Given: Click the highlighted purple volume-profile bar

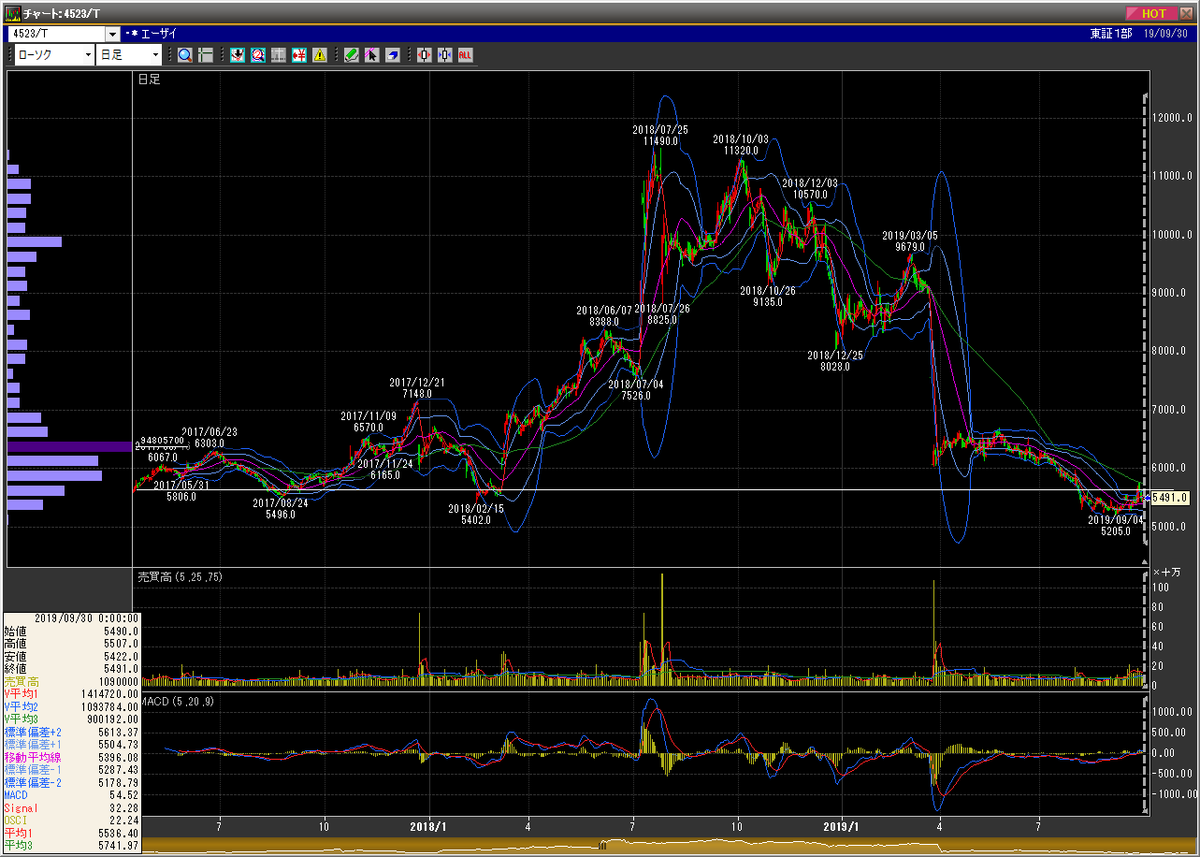Looking at the screenshot, I should (70, 446).
